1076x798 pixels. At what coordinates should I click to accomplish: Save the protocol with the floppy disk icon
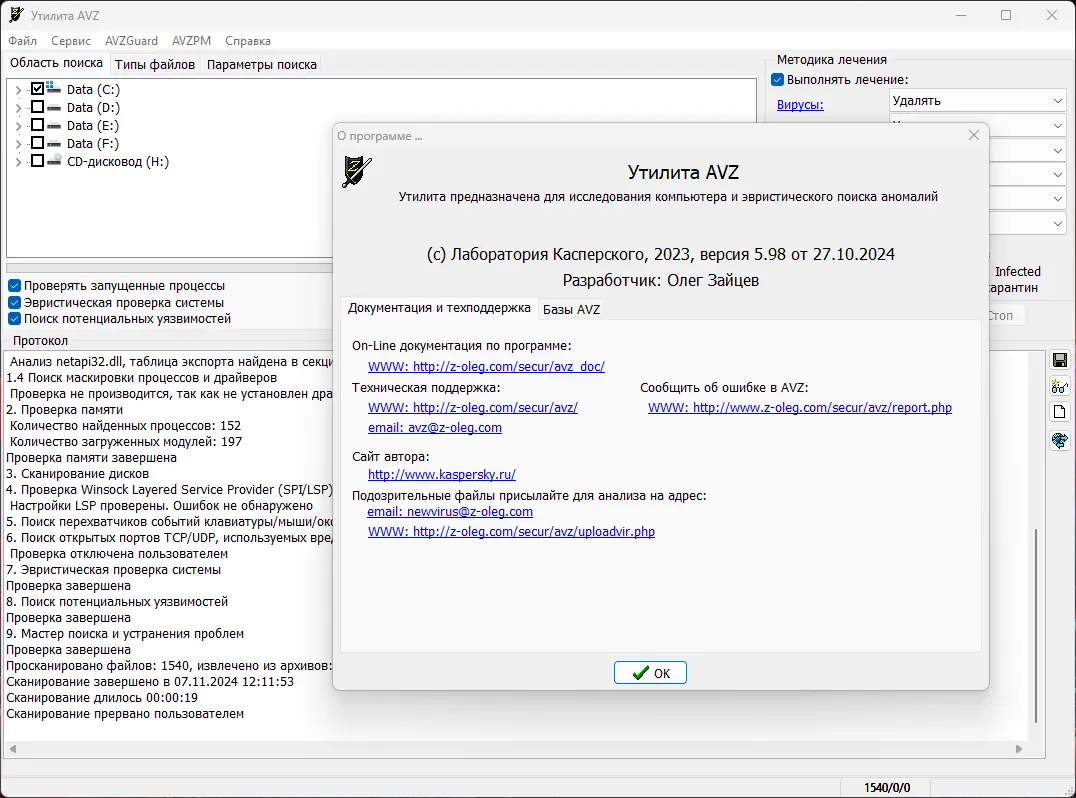[1060, 360]
